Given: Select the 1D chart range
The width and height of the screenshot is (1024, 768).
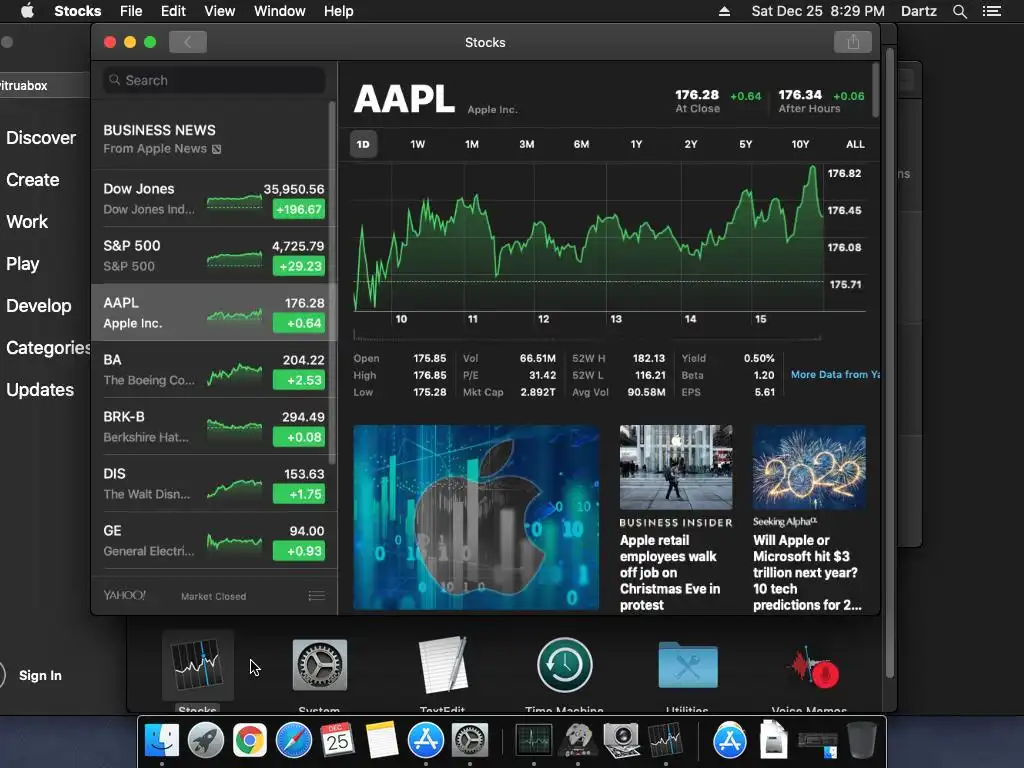Looking at the screenshot, I should coord(363,144).
